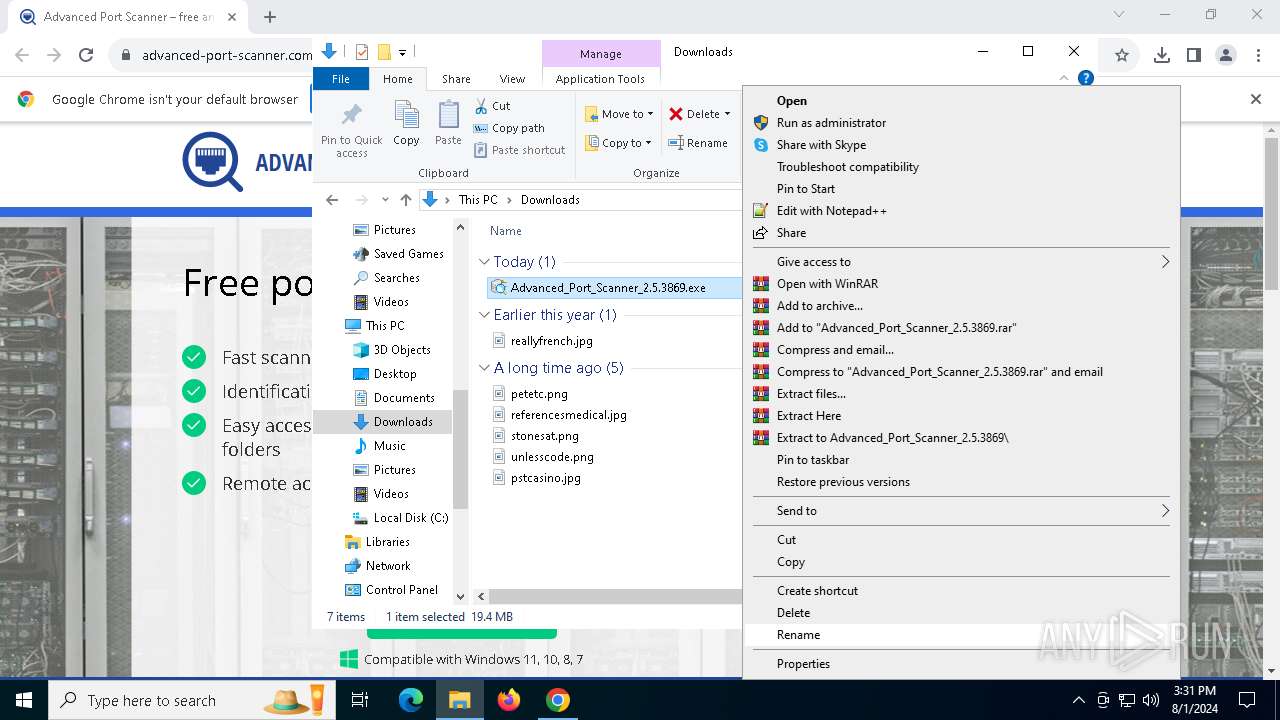The image size is (1280, 720).
Task: Open Firefox from taskbar
Action: pyautogui.click(x=509, y=700)
